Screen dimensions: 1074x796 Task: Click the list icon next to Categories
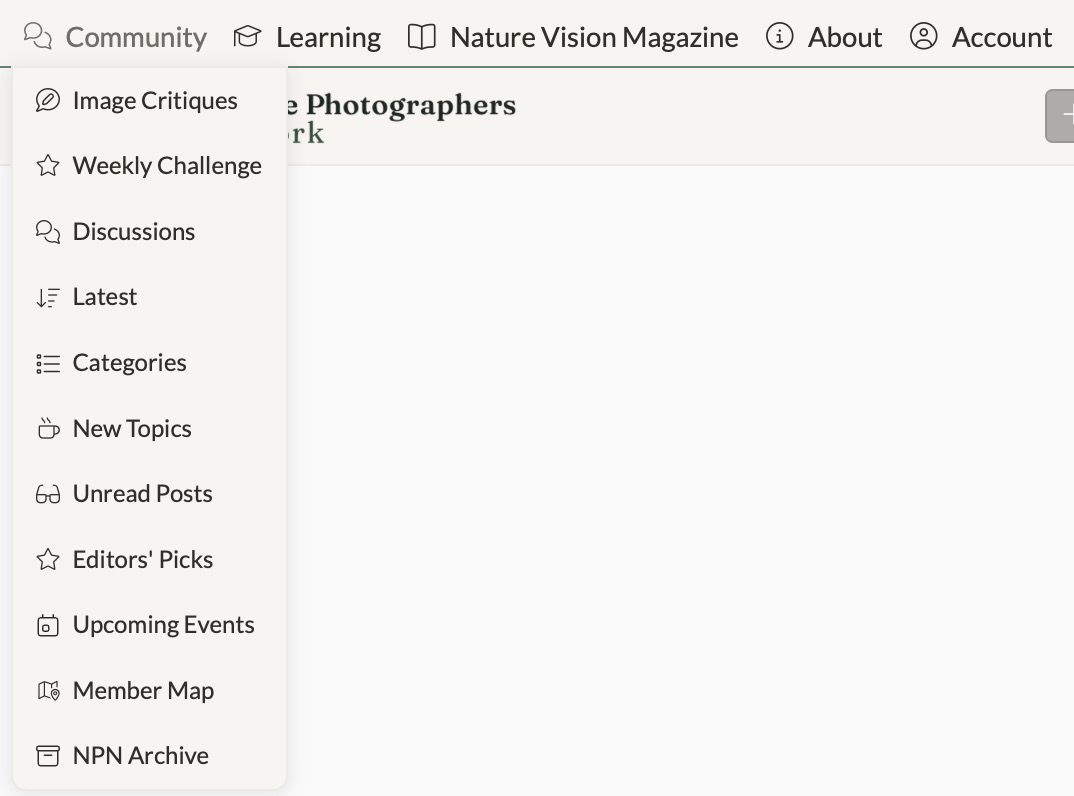[47, 363]
